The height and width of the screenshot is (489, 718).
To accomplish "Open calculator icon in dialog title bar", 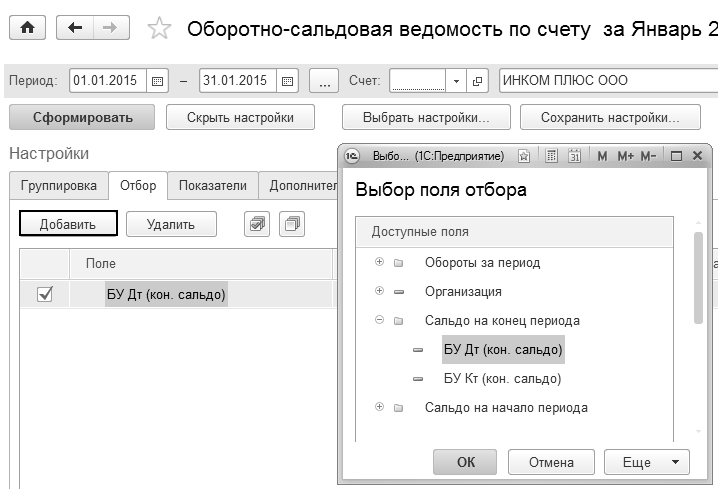I will tap(551, 156).
